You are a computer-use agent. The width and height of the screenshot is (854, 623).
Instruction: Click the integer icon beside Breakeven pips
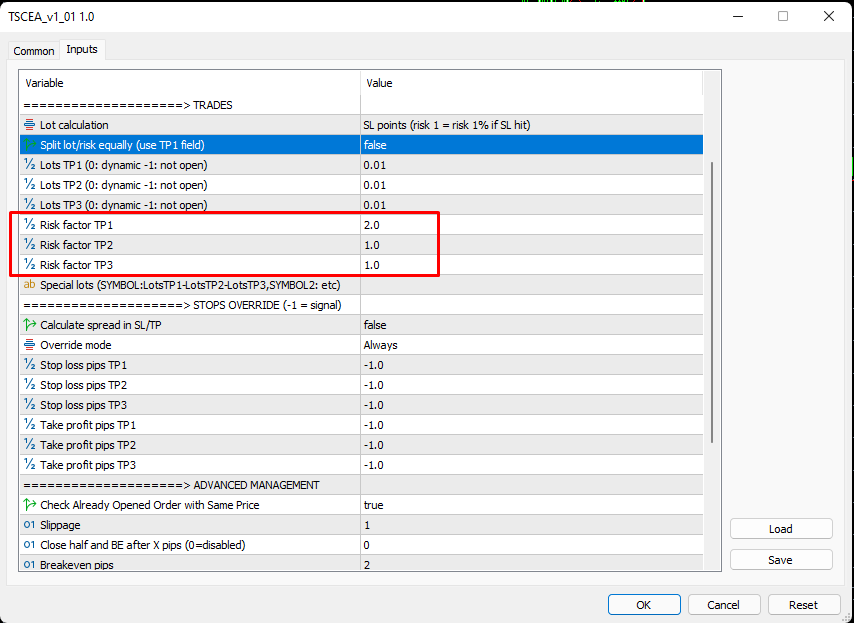tap(29, 565)
